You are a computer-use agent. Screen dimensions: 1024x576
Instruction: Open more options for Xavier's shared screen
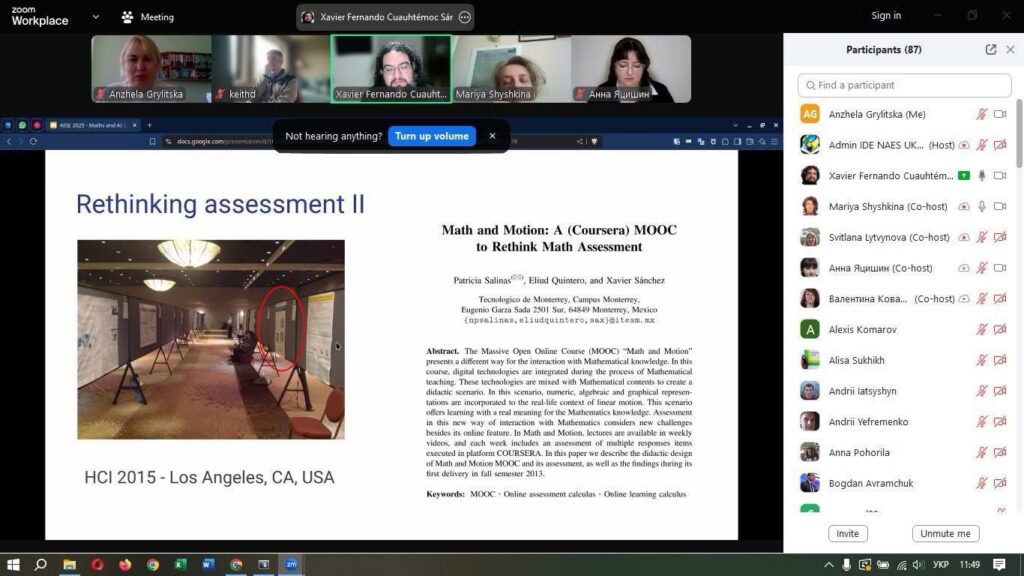[464, 17]
